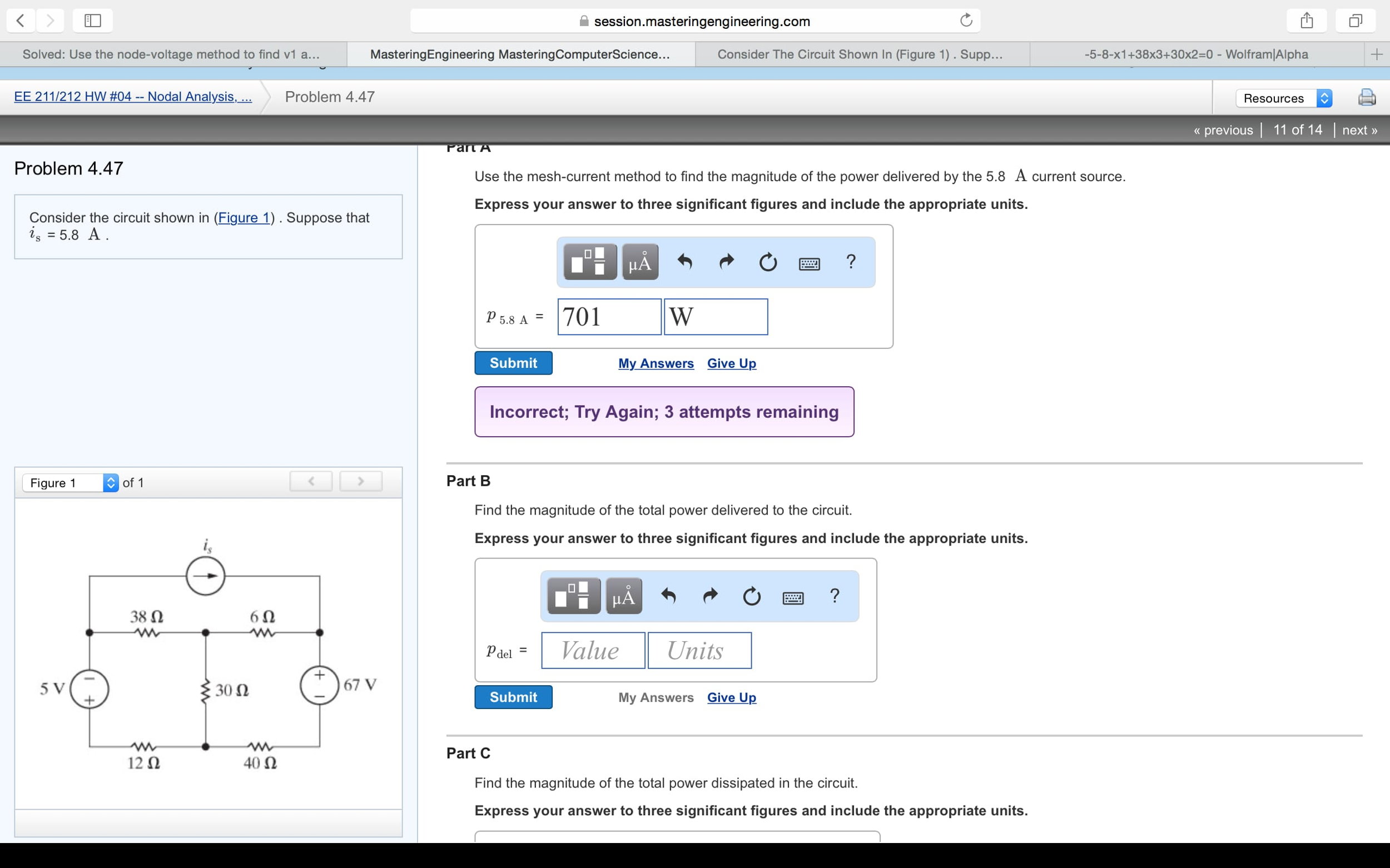The height and width of the screenshot is (868, 1390).
Task: Open units symbols palette in Part A
Action: (x=640, y=262)
